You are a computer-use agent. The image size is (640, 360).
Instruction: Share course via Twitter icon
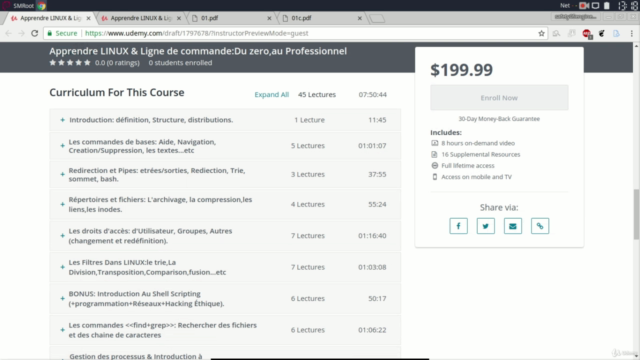click(x=486, y=226)
